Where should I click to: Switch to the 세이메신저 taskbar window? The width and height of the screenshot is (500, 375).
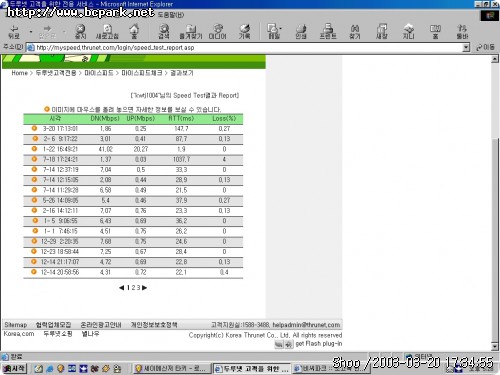point(172,368)
